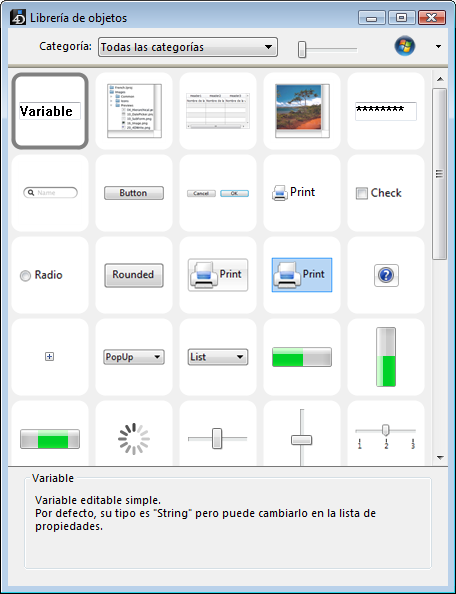The height and width of the screenshot is (594, 456).
Task: Choose the list box table object
Action: tap(218, 111)
